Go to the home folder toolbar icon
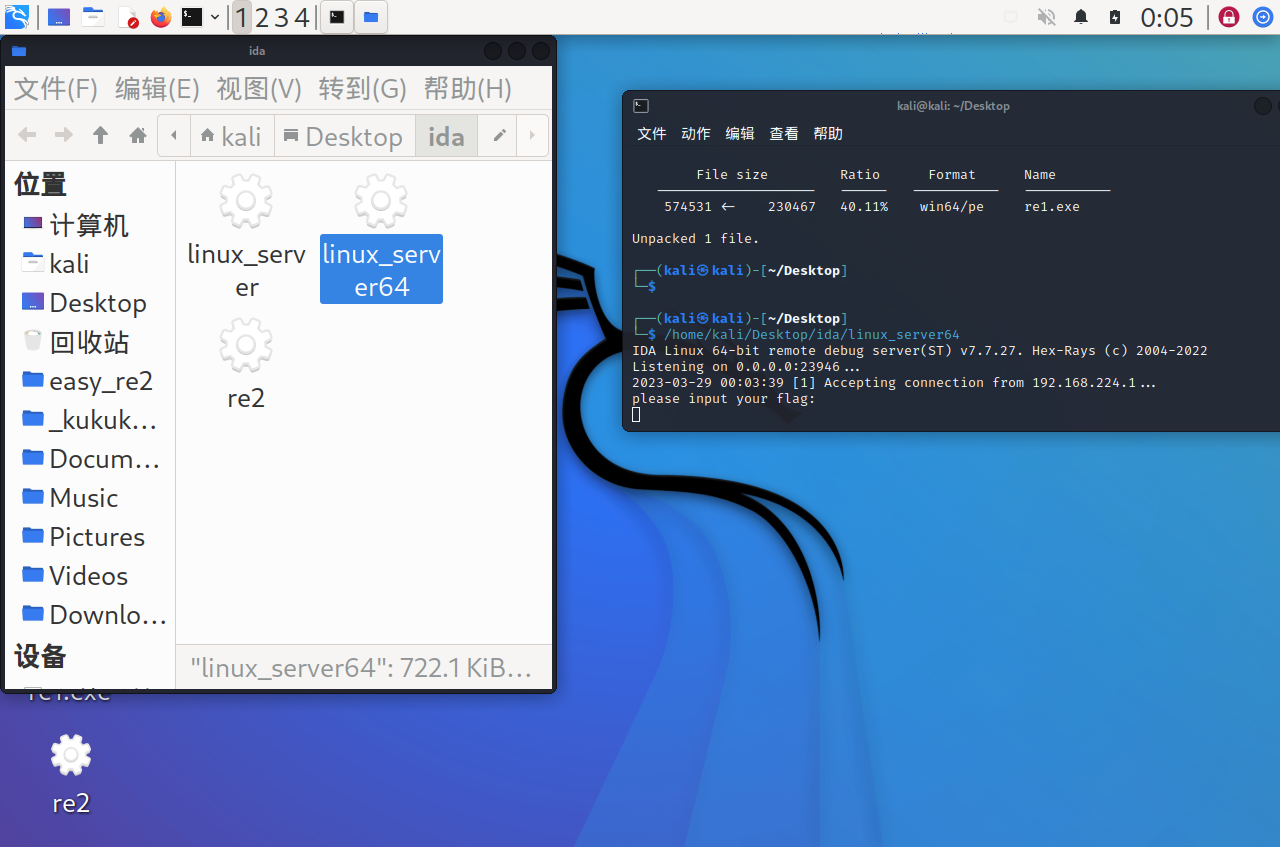The height and width of the screenshot is (847, 1280). click(x=138, y=135)
